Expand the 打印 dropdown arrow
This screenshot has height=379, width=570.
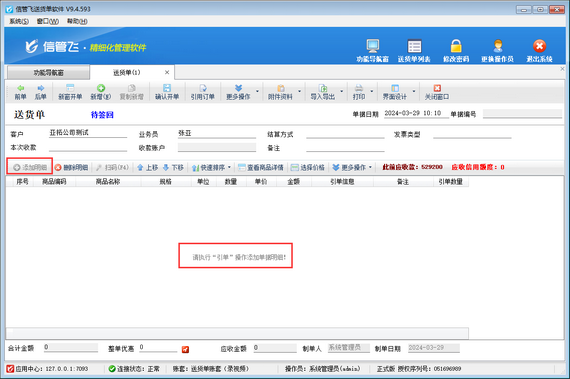pos(372,91)
